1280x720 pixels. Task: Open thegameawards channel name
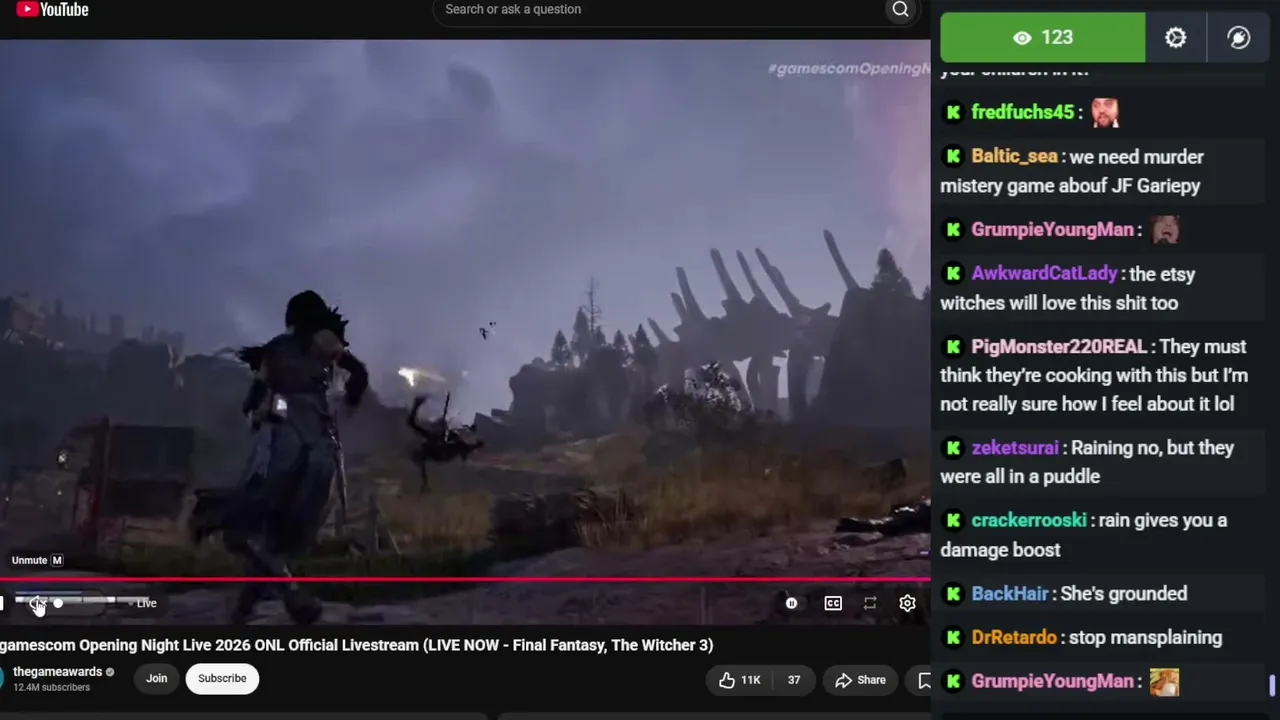(x=58, y=672)
